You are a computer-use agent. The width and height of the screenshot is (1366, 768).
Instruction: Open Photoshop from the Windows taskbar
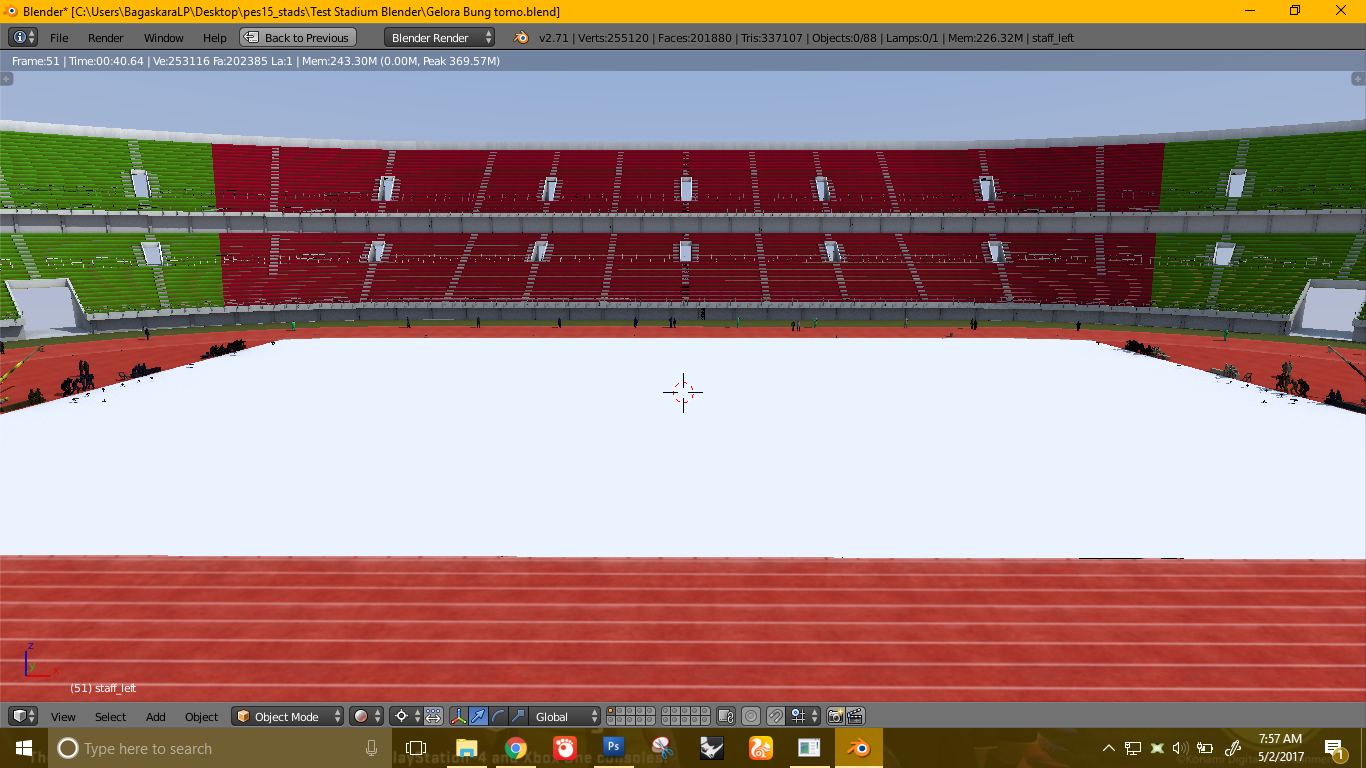[613, 747]
